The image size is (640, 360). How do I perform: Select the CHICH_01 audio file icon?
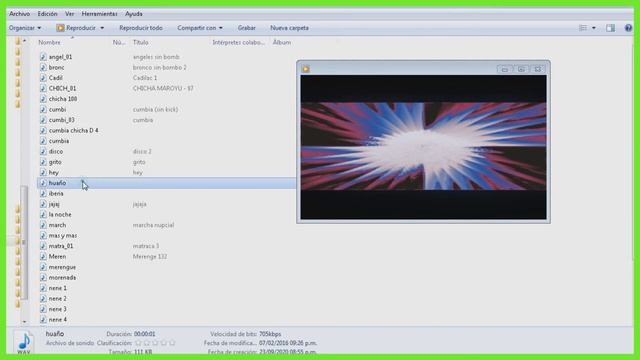tap(43, 88)
